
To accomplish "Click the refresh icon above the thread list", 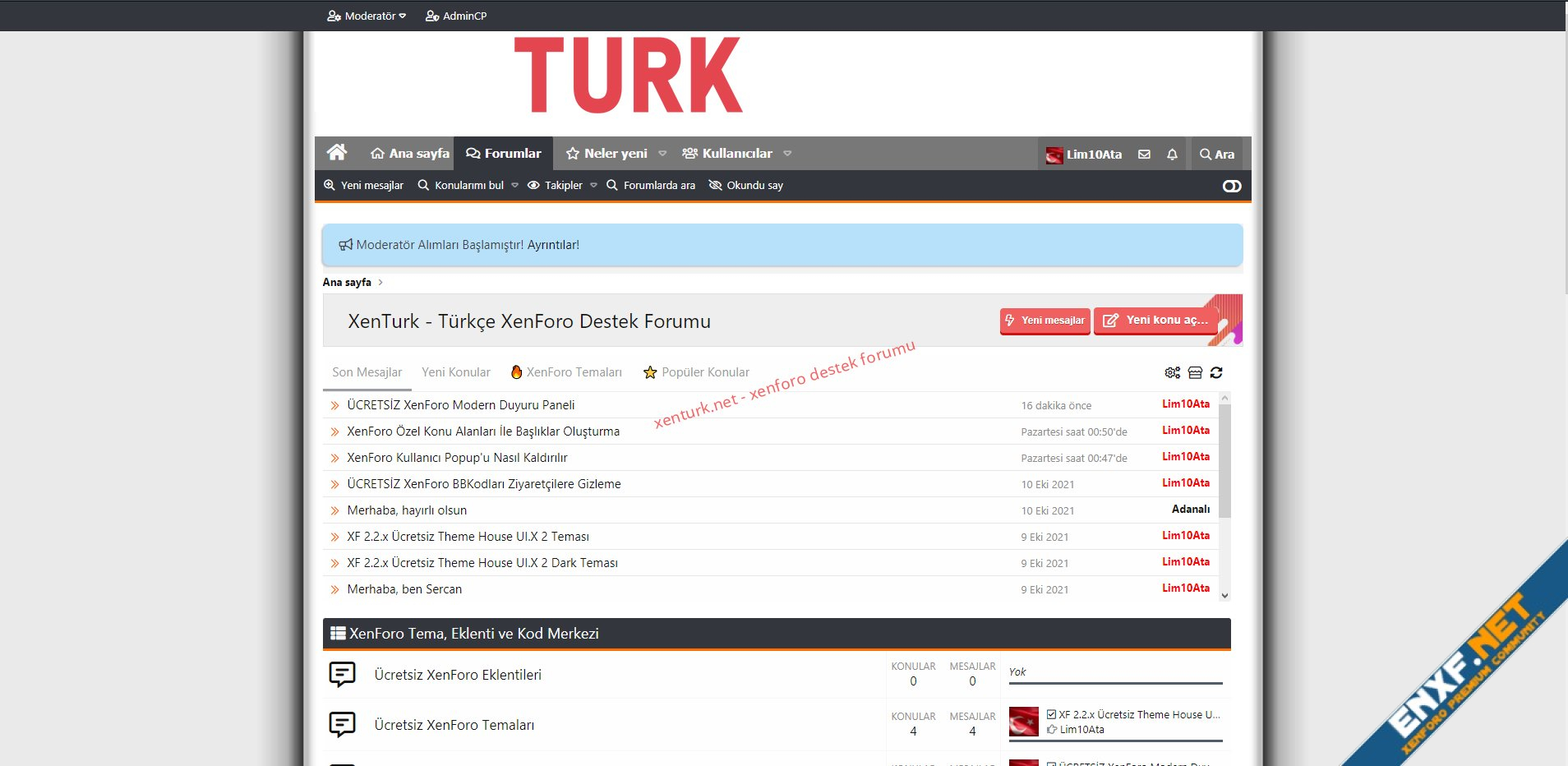I will click(1216, 373).
